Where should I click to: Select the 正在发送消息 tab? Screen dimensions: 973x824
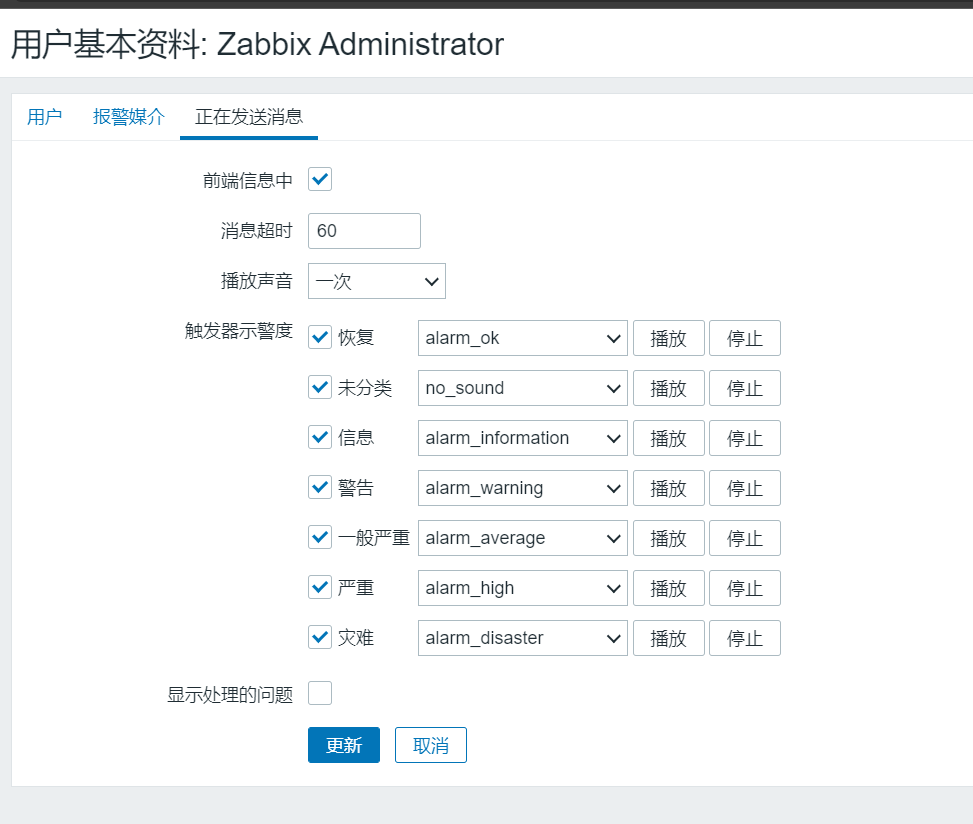(249, 117)
